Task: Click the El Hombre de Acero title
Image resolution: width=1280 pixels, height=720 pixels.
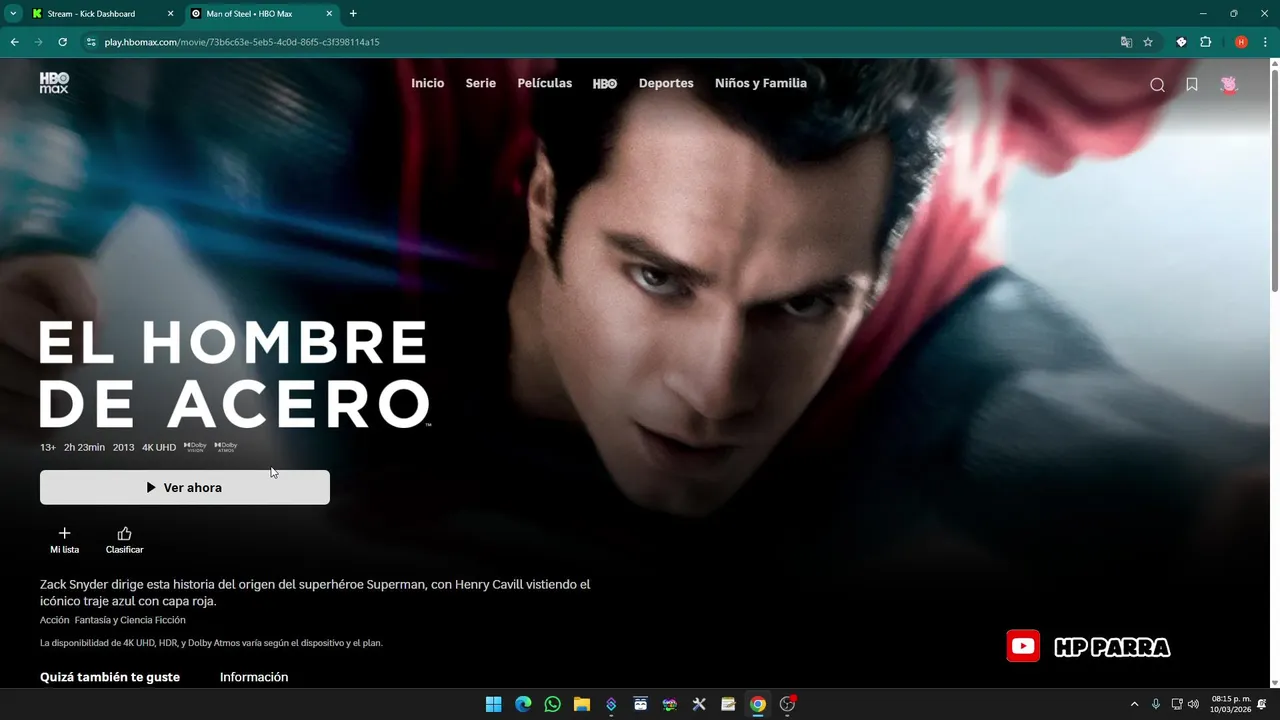Action: point(235,374)
